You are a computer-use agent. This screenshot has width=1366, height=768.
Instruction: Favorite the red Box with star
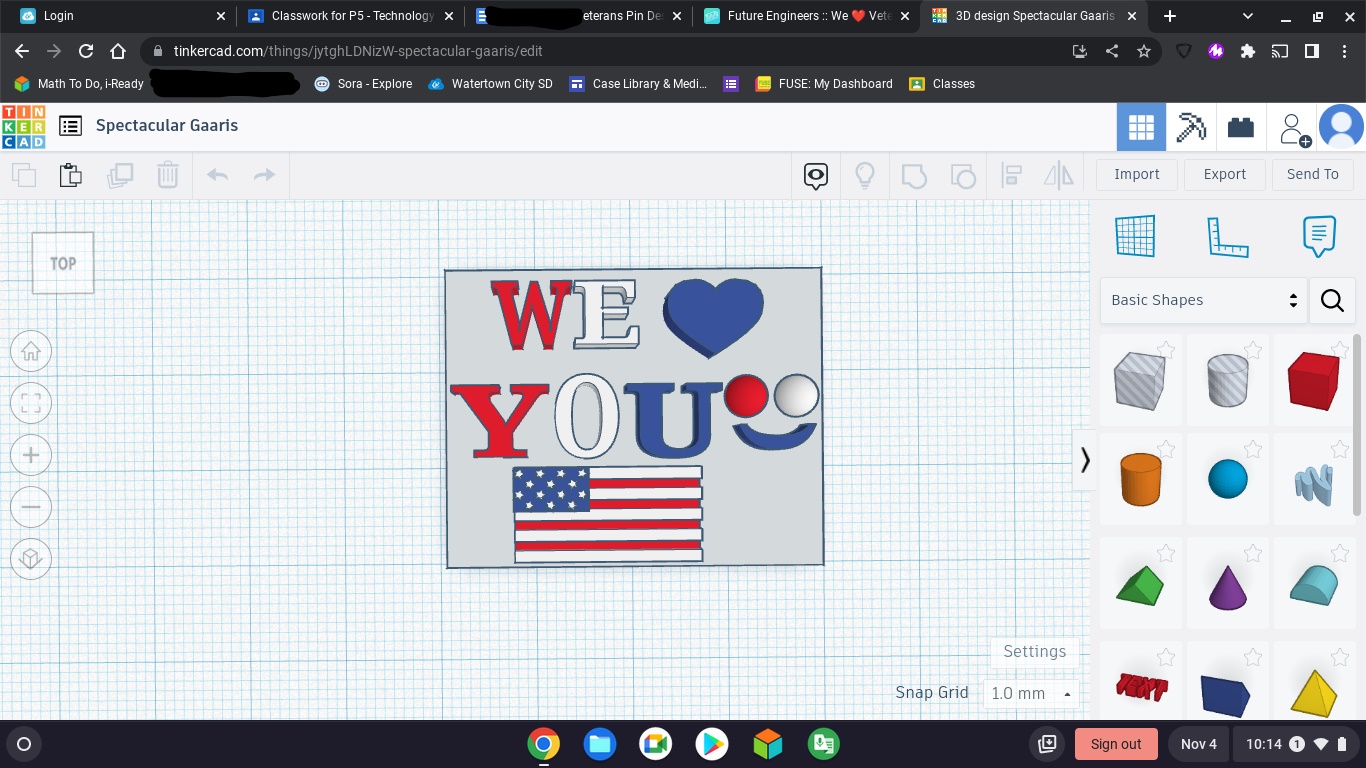coord(1340,349)
